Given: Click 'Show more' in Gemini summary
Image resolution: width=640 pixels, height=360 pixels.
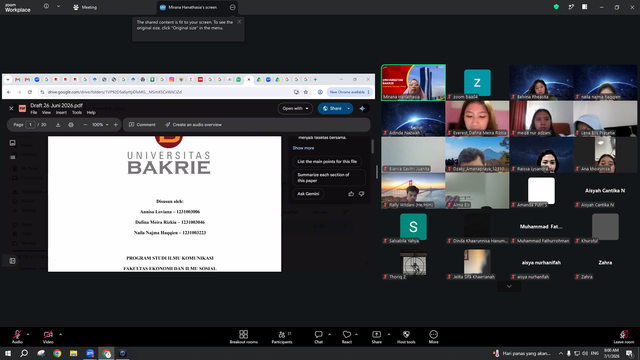Looking at the screenshot, I should [x=303, y=148].
